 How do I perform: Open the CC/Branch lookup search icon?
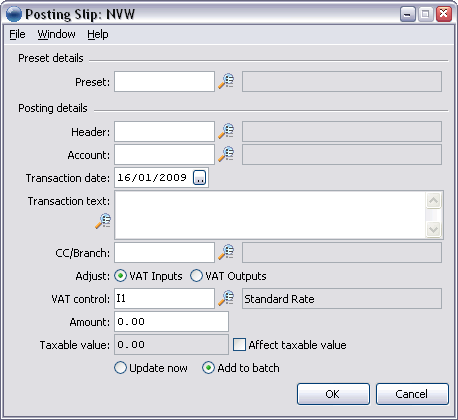(x=226, y=252)
